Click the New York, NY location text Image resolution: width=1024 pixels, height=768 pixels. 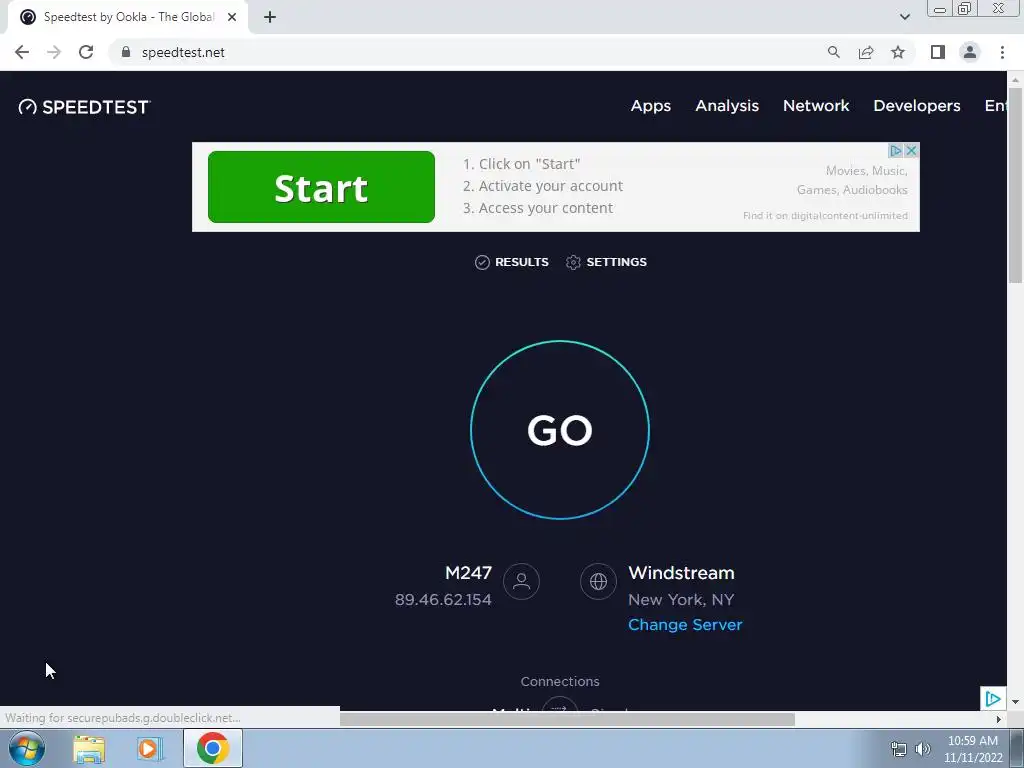[681, 600]
